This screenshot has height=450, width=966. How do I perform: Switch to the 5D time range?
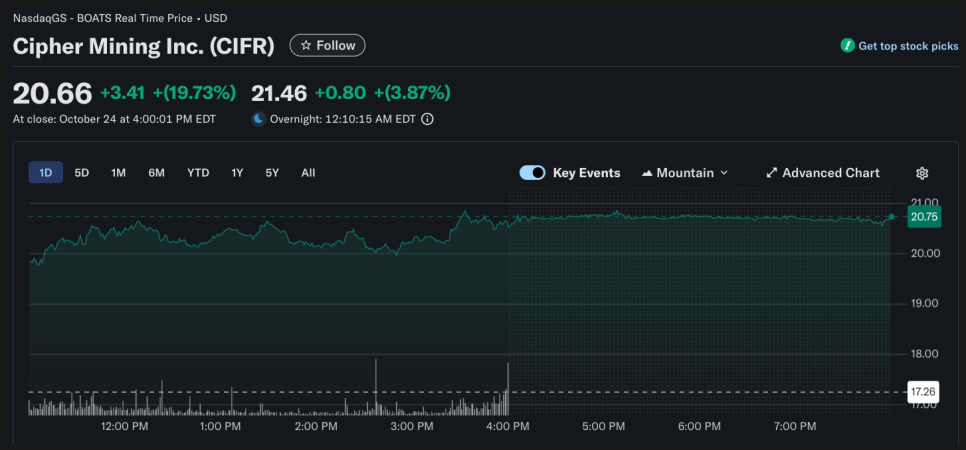82,173
